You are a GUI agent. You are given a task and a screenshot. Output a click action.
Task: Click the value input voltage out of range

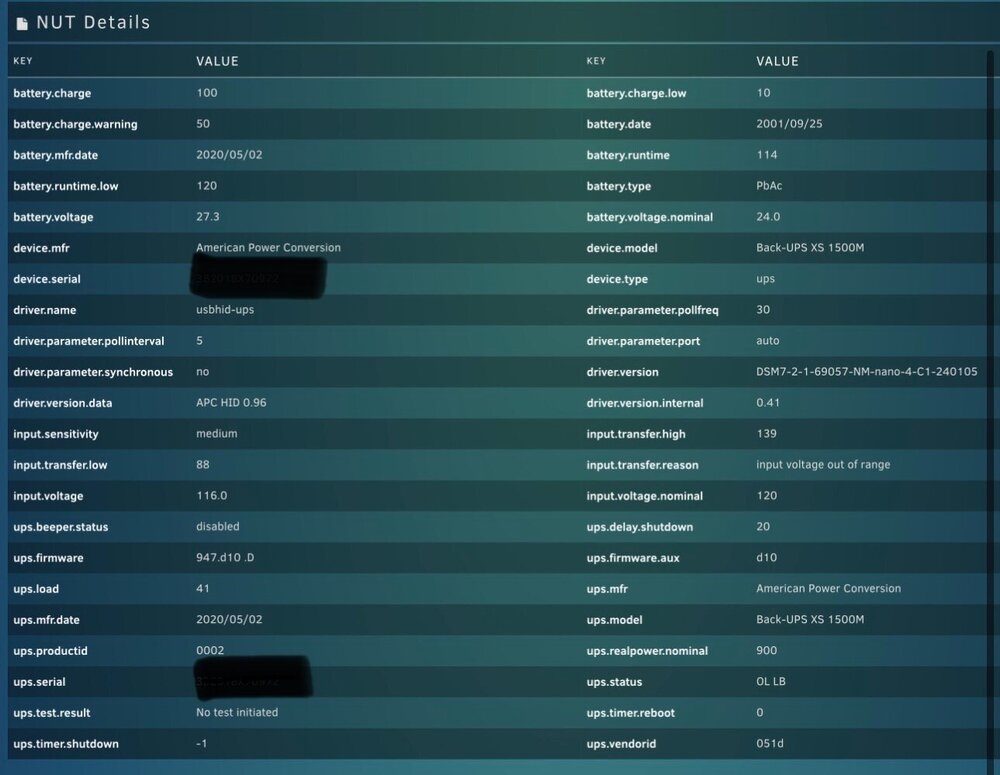click(x=823, y=464)
